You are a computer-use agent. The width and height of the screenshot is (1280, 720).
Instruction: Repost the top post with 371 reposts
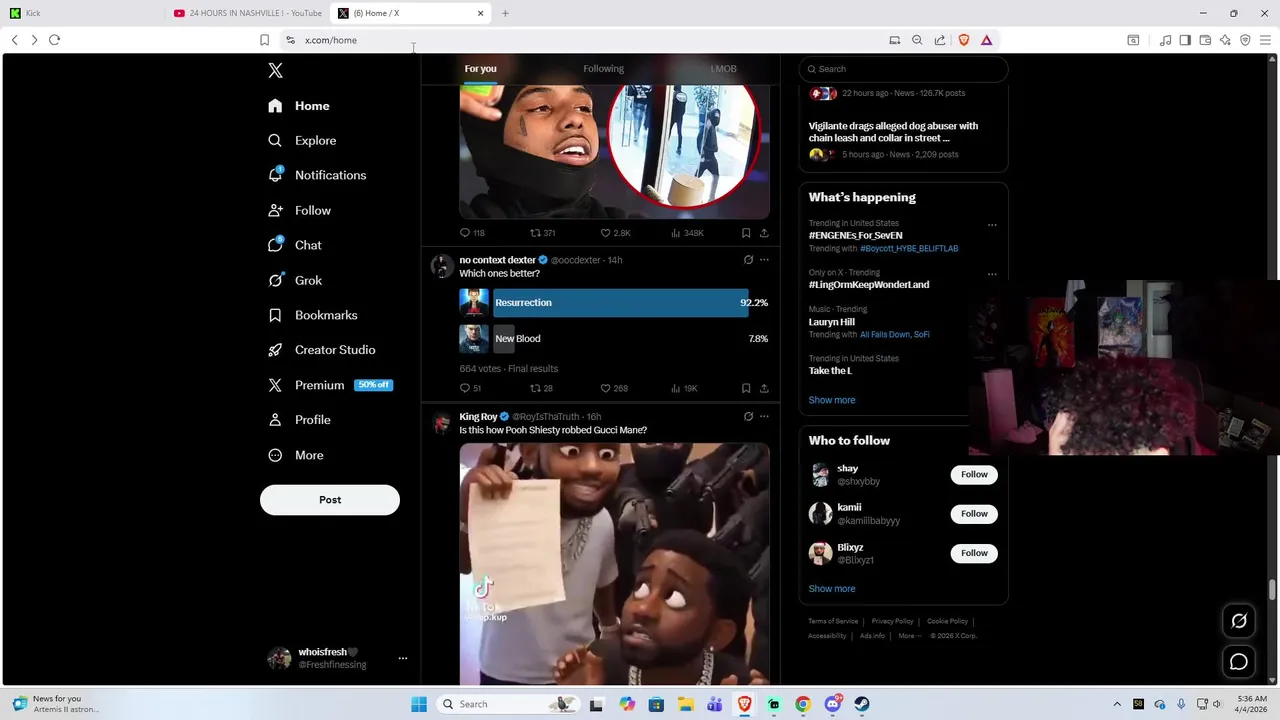(x=542, y=233)
